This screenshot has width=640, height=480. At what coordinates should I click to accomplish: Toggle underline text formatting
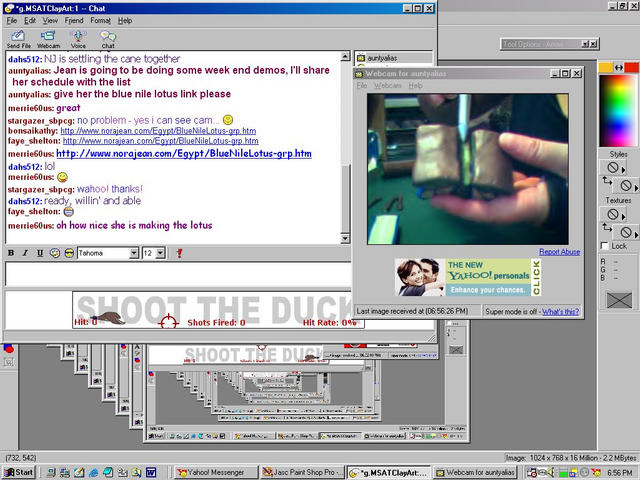click(x=40, y=253)
